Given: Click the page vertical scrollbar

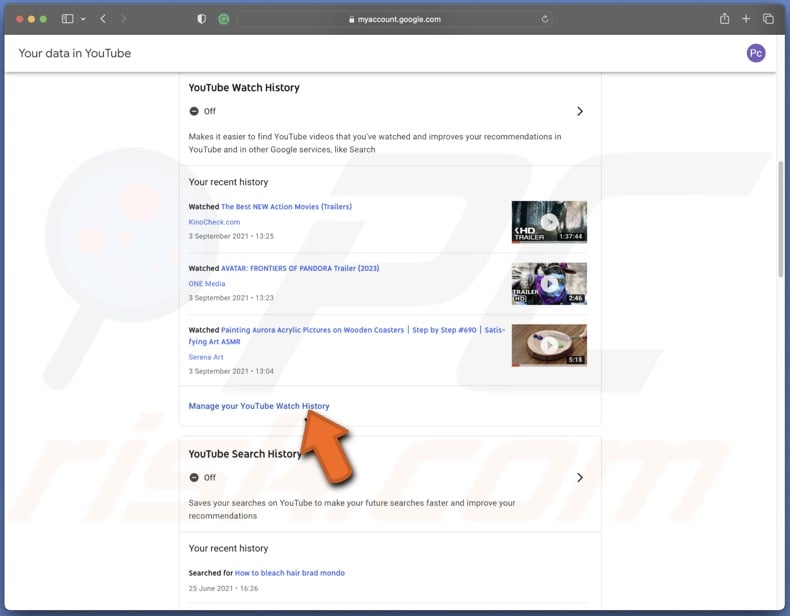Looking at the screenshot, I should 780,219.
